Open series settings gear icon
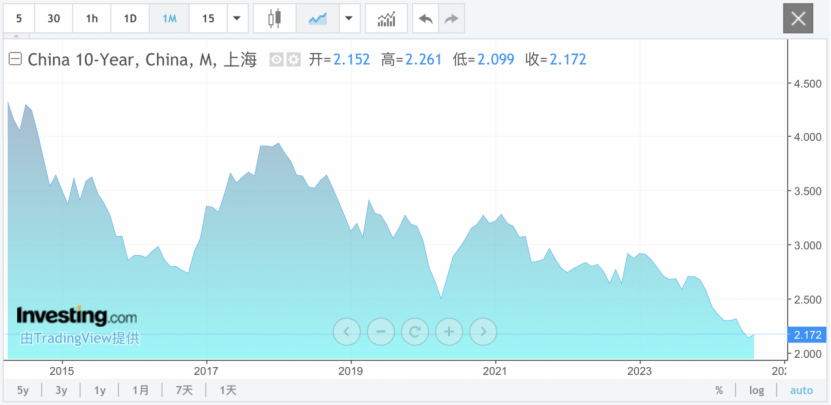This screenshot has height=405, width=831. tap(294, 60)
